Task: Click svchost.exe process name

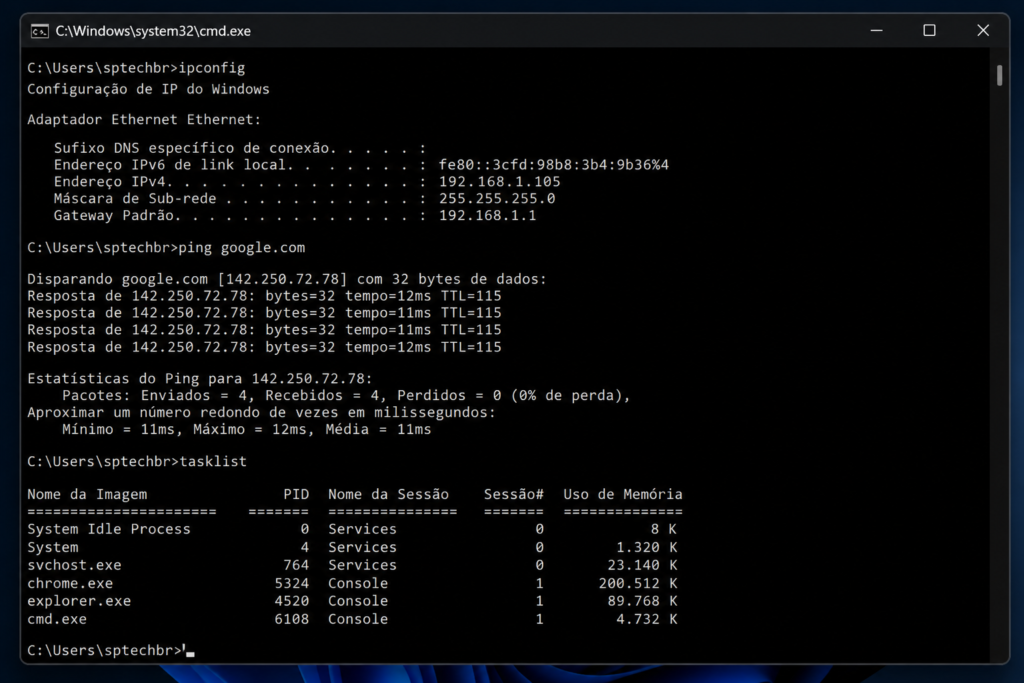Action: click(x=74, y=565)
